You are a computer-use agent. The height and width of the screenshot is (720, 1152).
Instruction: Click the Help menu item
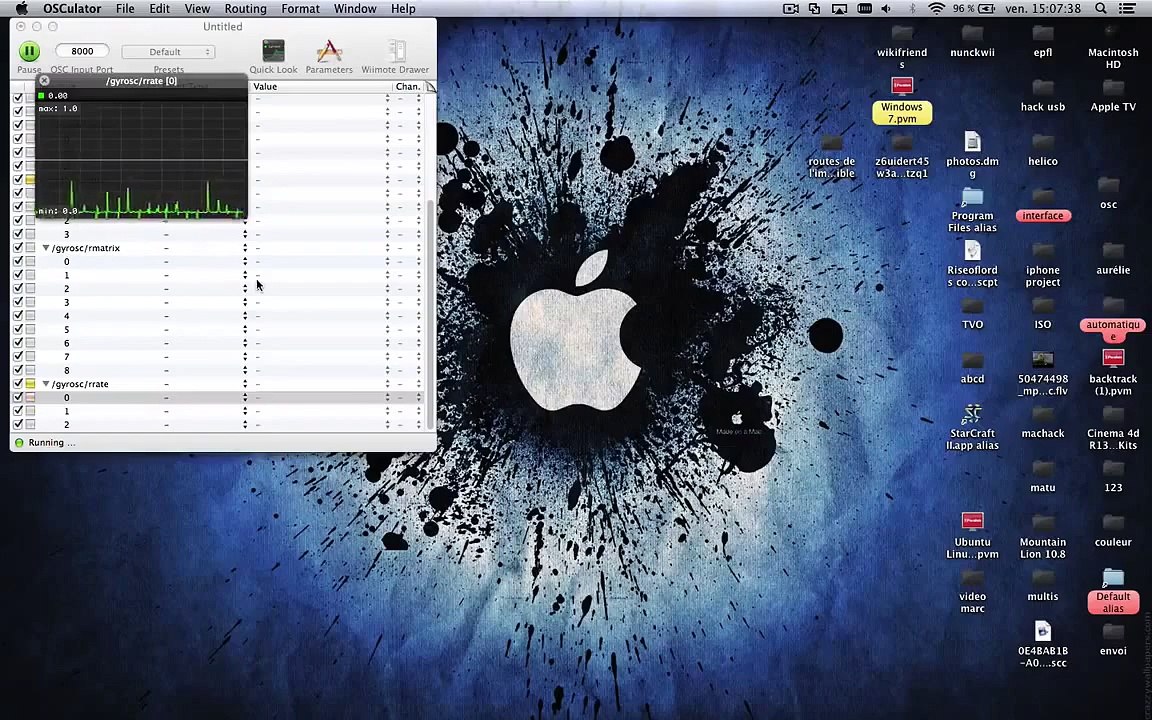[x=403, y=9]
